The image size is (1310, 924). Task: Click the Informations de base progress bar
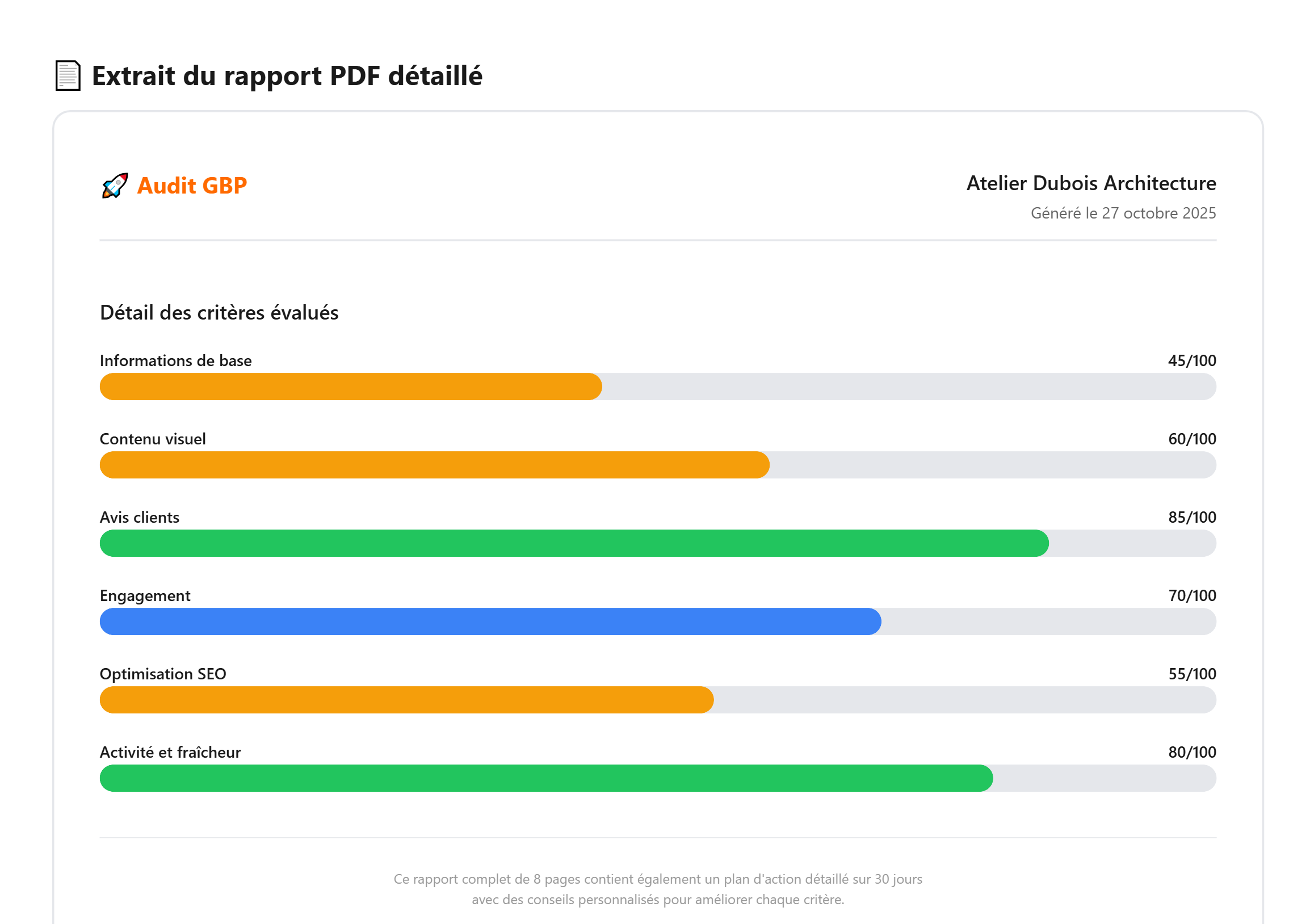pos(657,387)
